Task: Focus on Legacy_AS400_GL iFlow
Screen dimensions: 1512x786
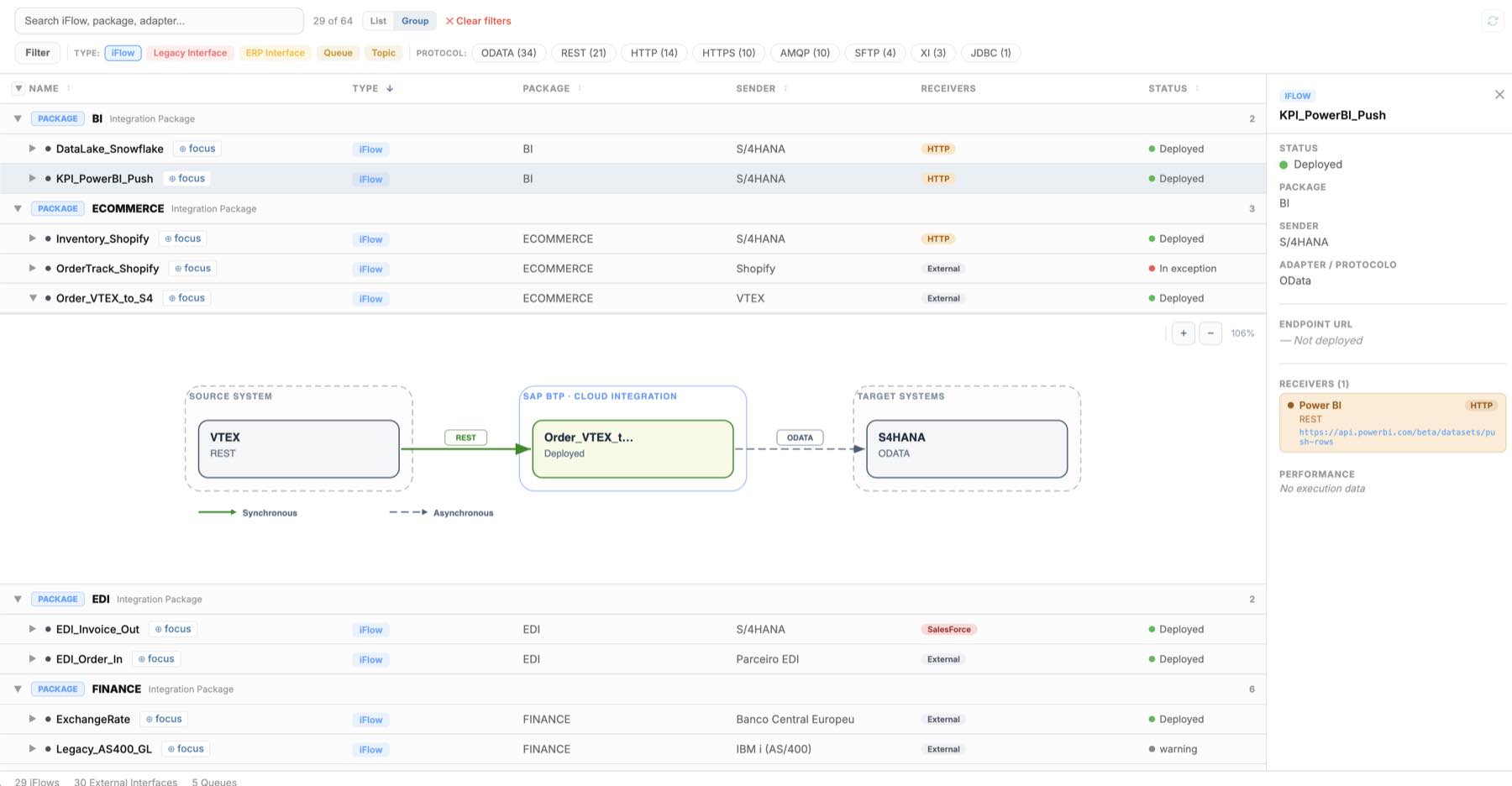Action: tap(186, 748)
